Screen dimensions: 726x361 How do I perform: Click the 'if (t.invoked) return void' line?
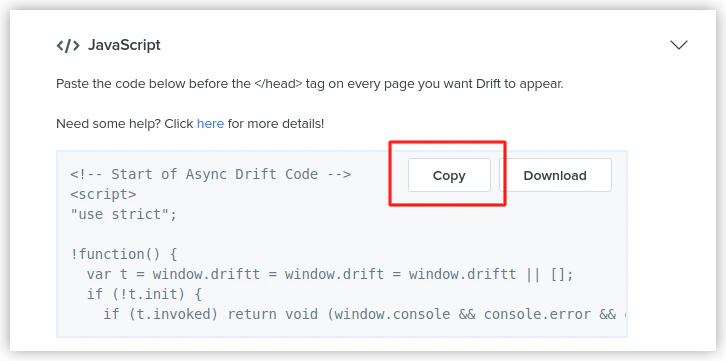pyautogui.click(x=365, y=314)
